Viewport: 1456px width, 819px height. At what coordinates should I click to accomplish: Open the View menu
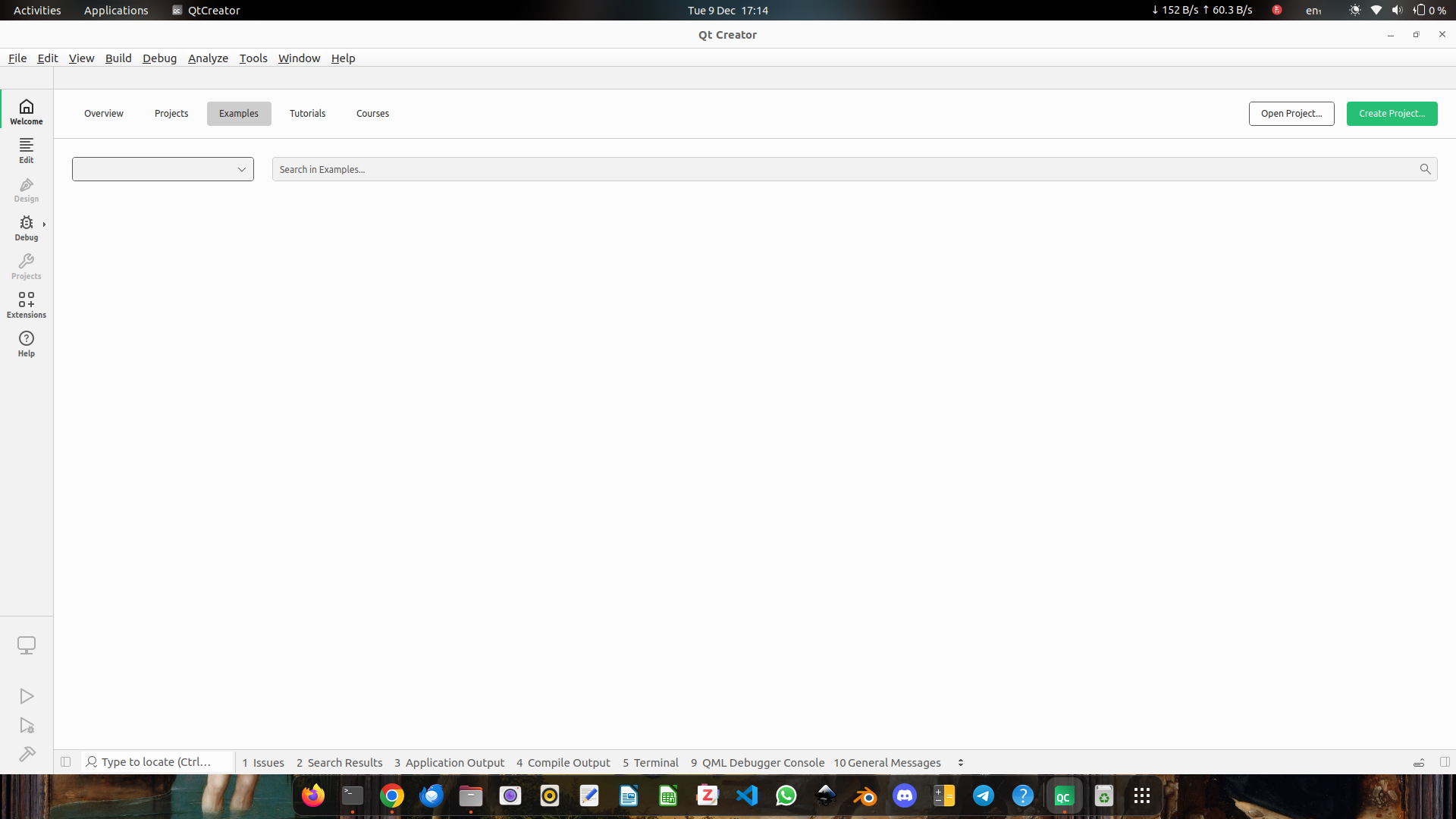click(x=81, y=58)
